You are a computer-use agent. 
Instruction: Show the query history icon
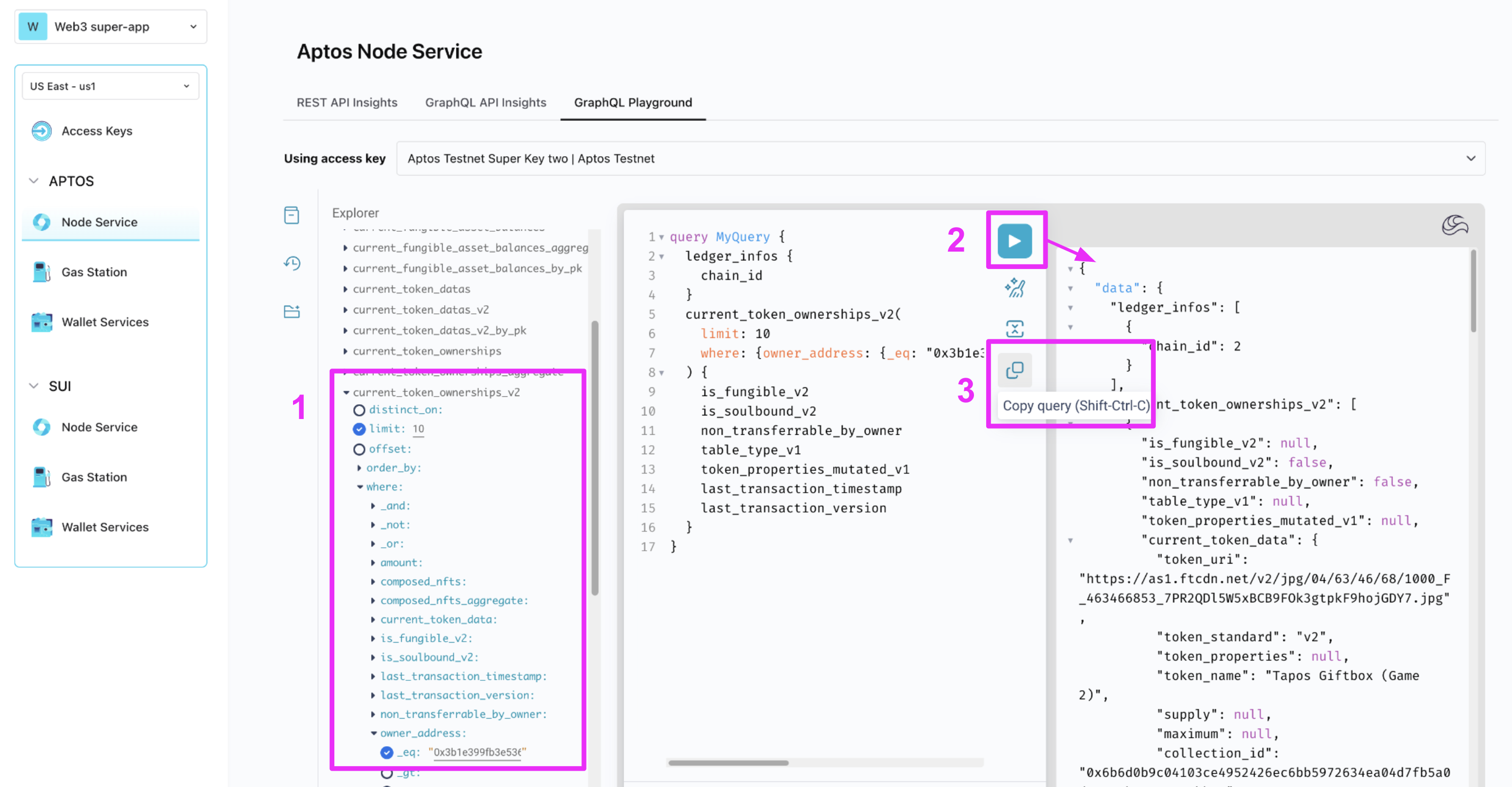[x=291, y=263]
